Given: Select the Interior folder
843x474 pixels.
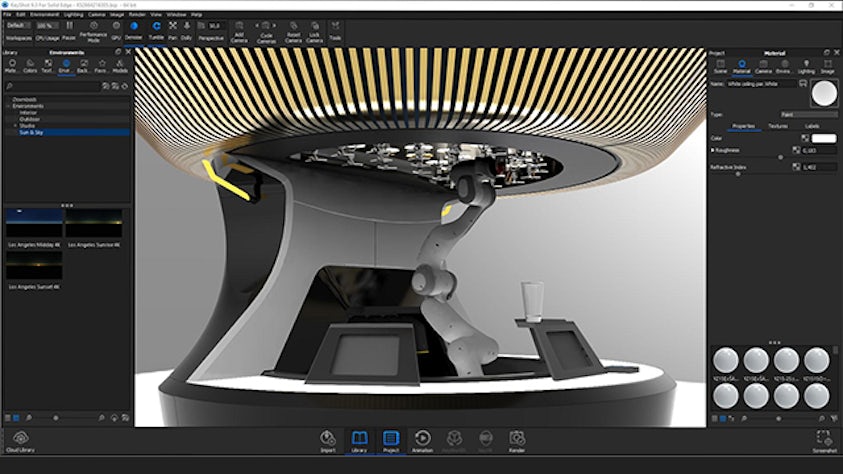Looking at the screenshot, I should (28, 113).
